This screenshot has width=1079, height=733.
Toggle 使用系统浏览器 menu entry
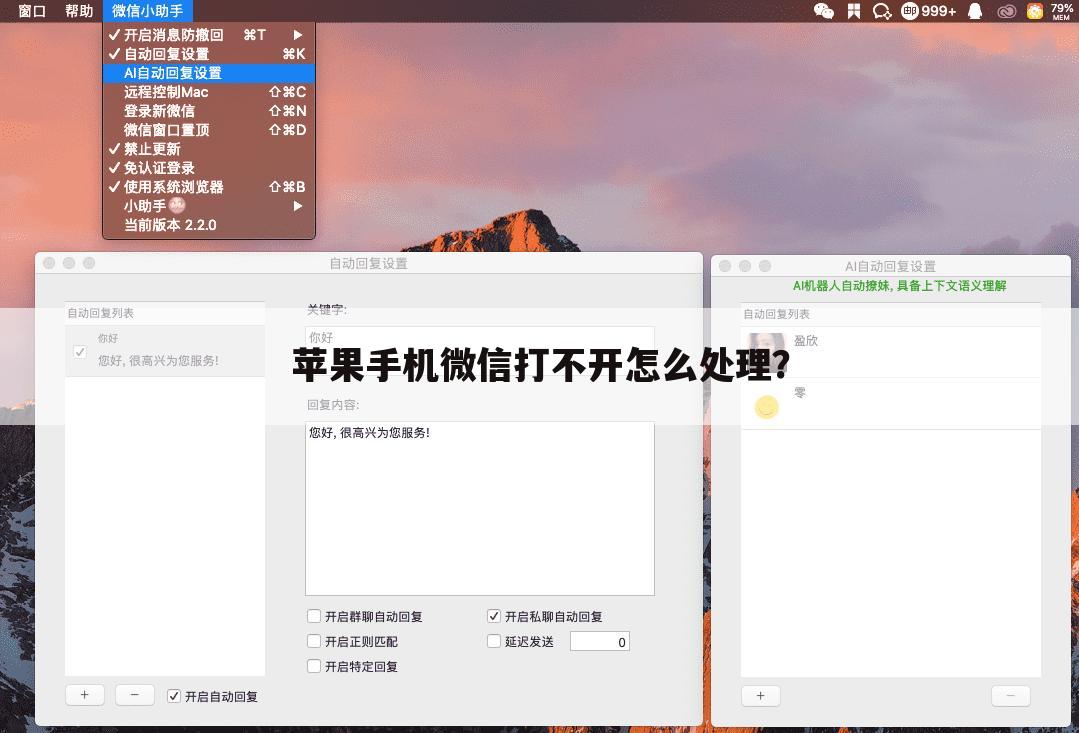tap(209, 187)
